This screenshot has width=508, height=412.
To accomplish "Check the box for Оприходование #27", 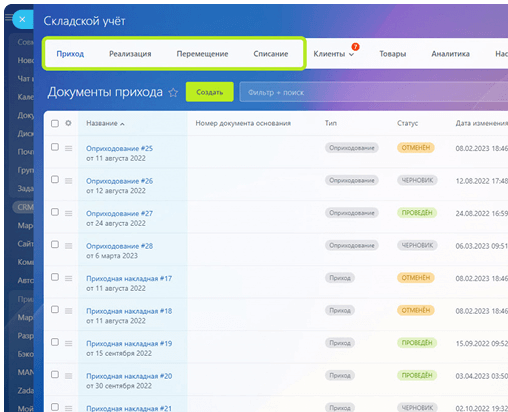I will pos(55,212).
